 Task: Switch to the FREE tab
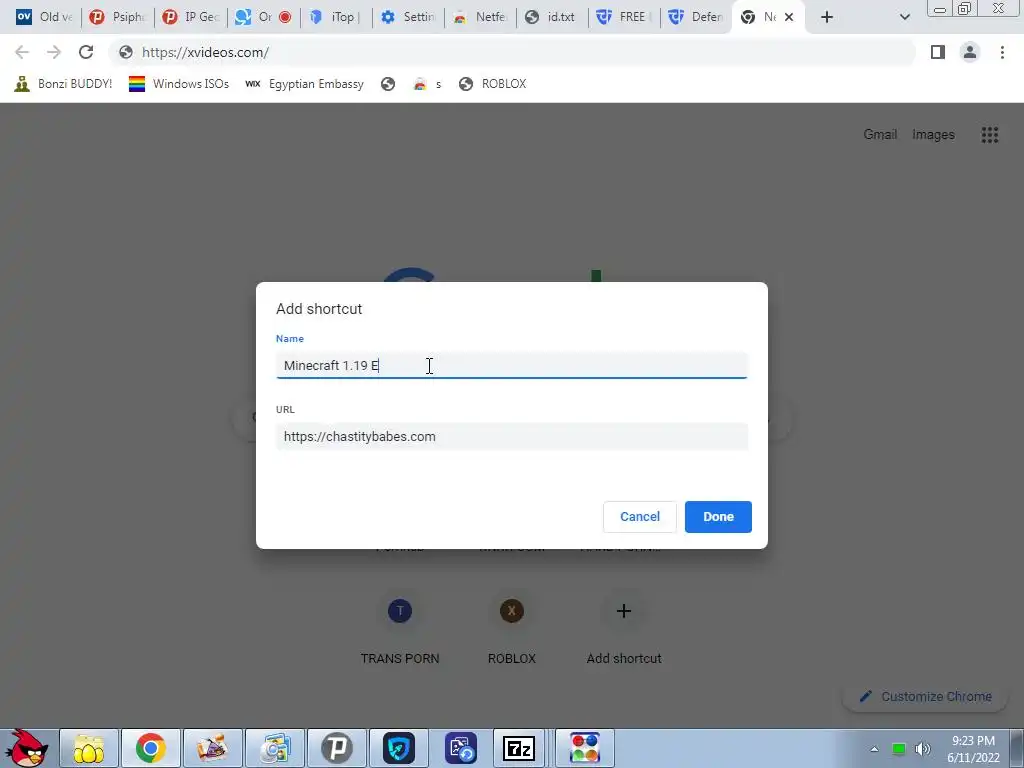click(x=624, y=17)
